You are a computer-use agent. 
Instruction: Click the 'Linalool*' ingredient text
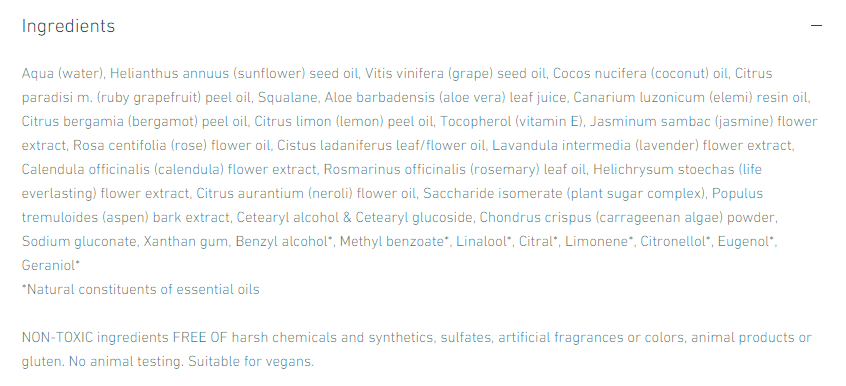click(x=483, y=242)
